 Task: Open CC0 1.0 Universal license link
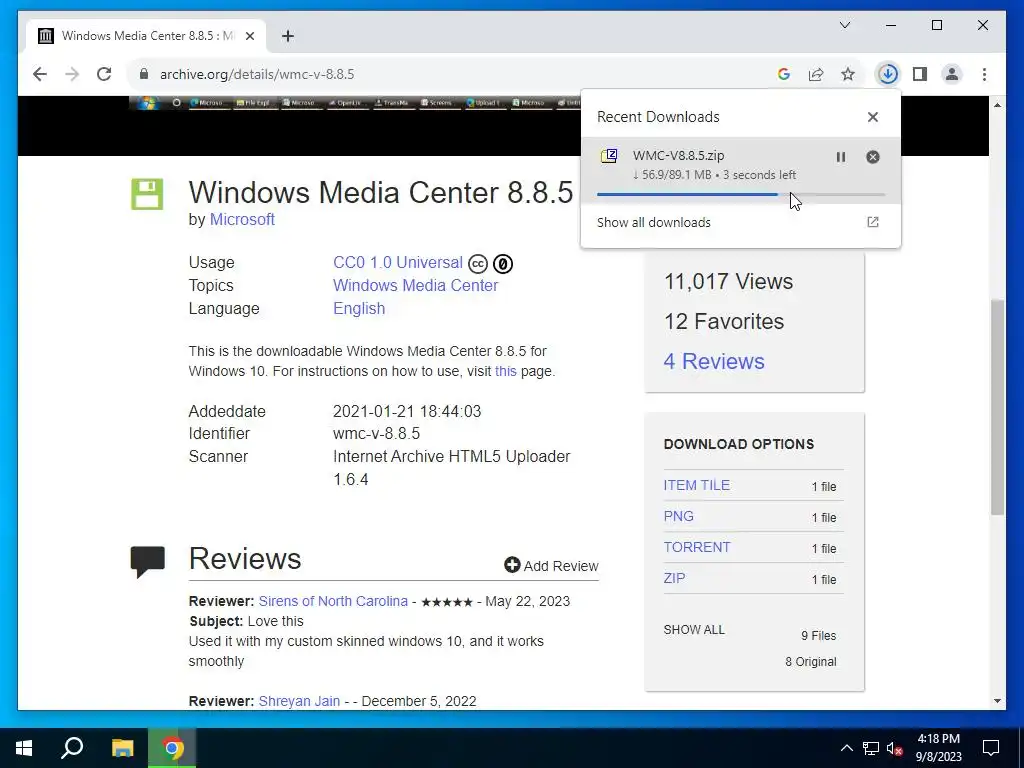(x=398, y=263)
